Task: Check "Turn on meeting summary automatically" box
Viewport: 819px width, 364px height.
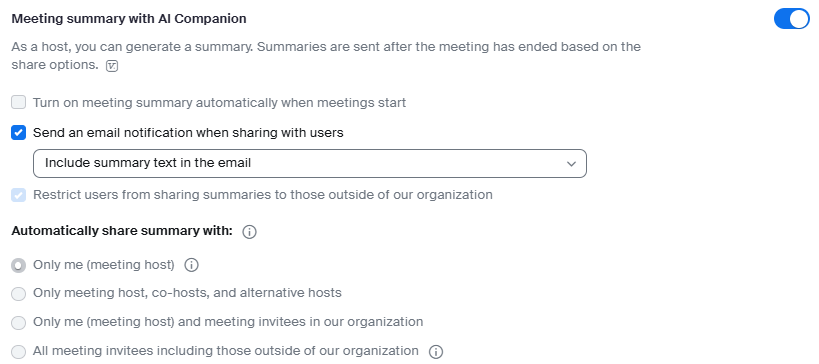Action: (18, 102)
